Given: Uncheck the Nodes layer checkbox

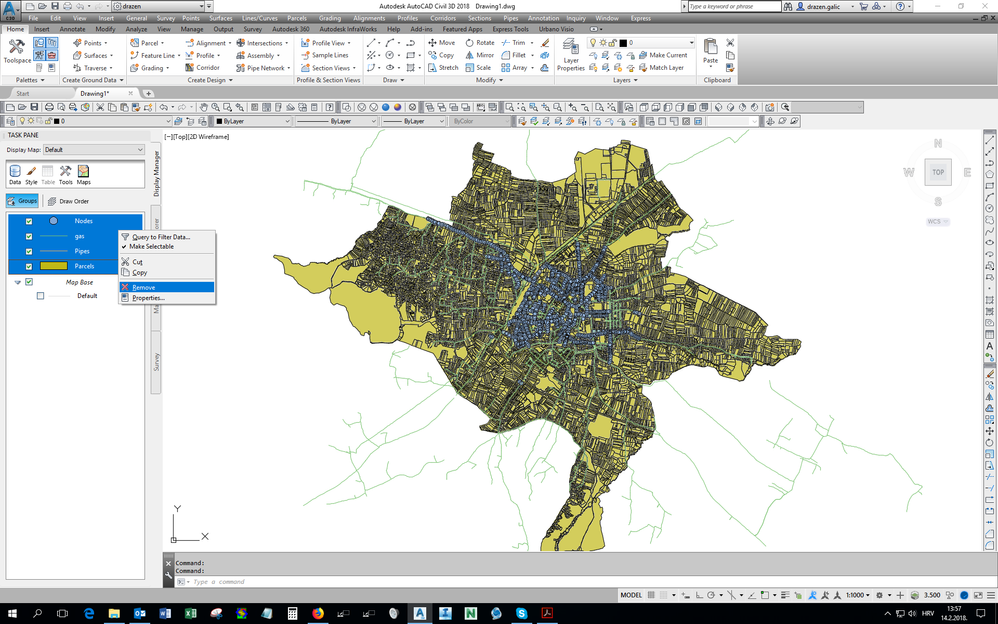Looking at the screenshot, I should coord(29,221).
